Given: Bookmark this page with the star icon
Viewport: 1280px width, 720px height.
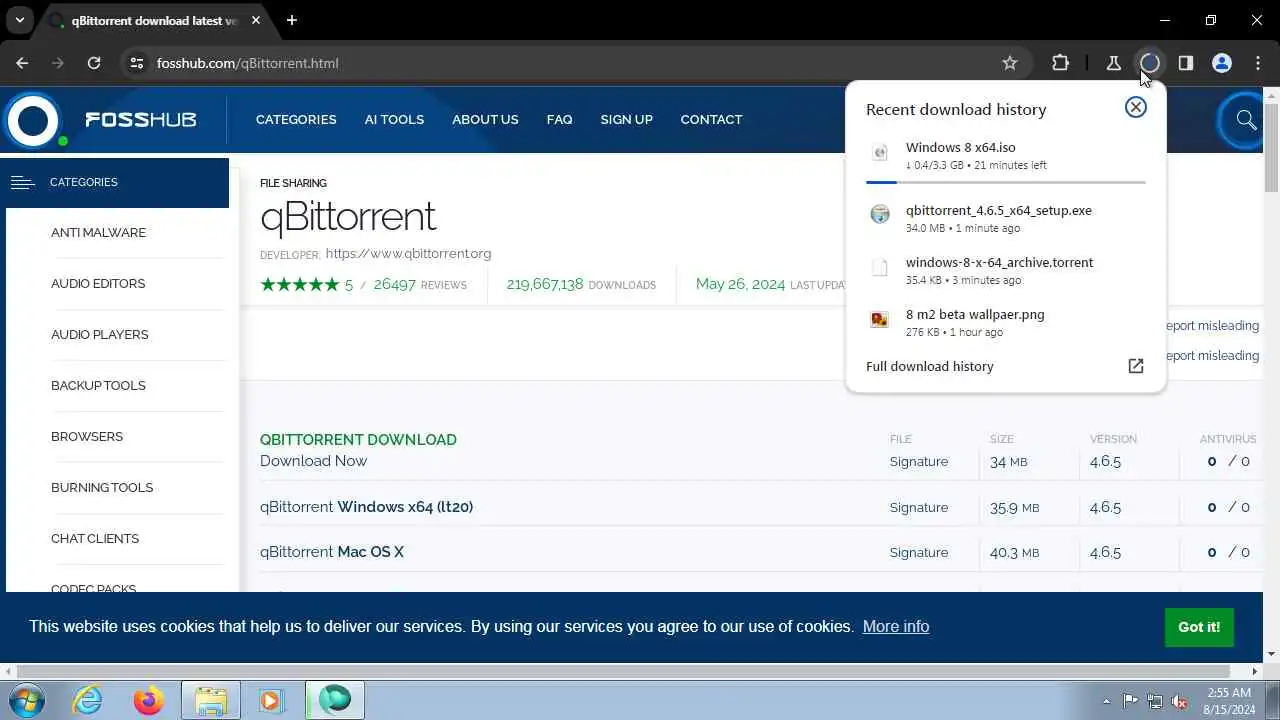Looking at the screenshot, I should 1010,63.
